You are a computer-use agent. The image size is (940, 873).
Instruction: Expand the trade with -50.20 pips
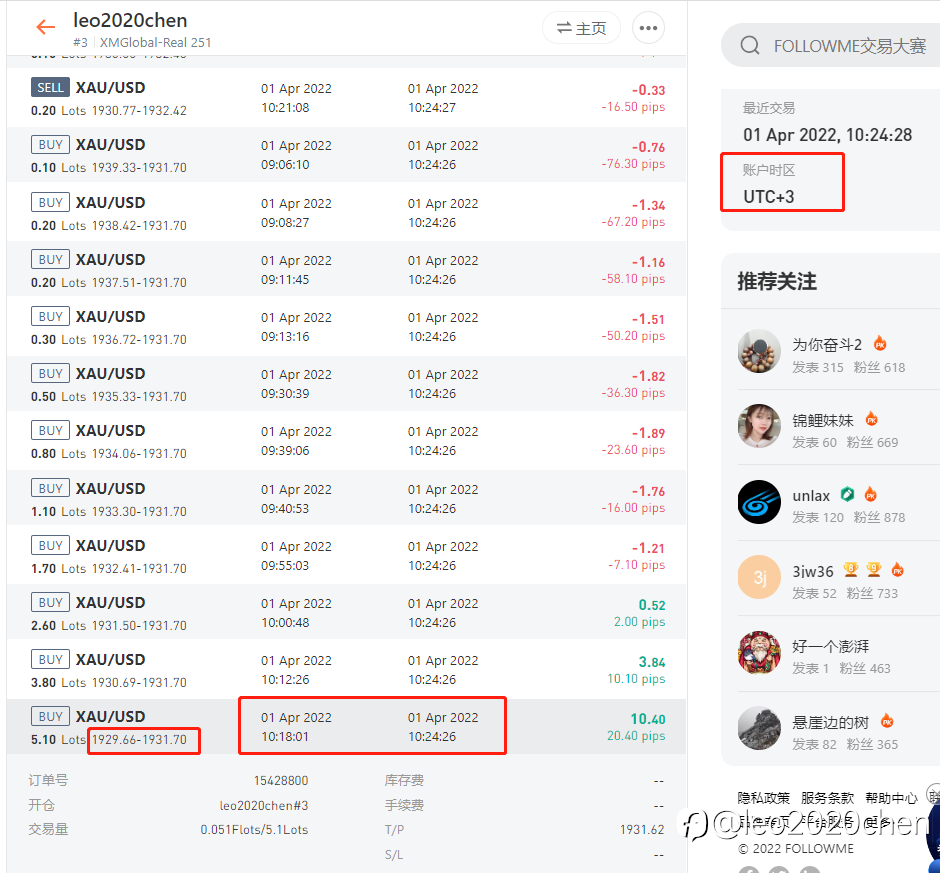click(347, 327)
